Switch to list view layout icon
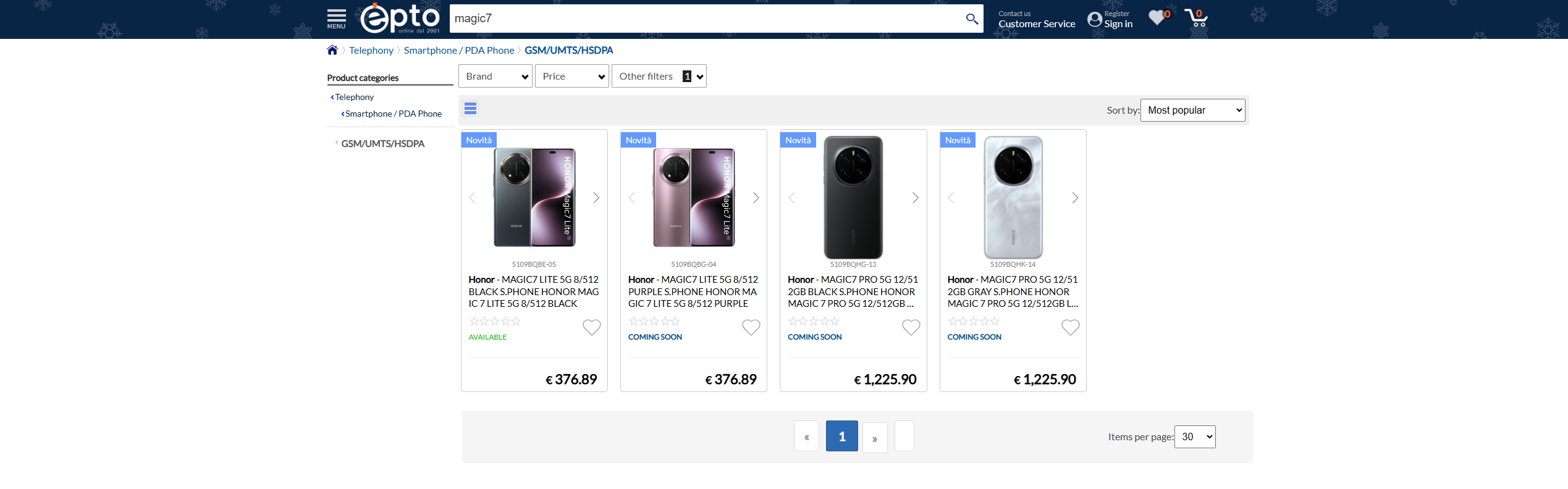 (x=470, y=109)
